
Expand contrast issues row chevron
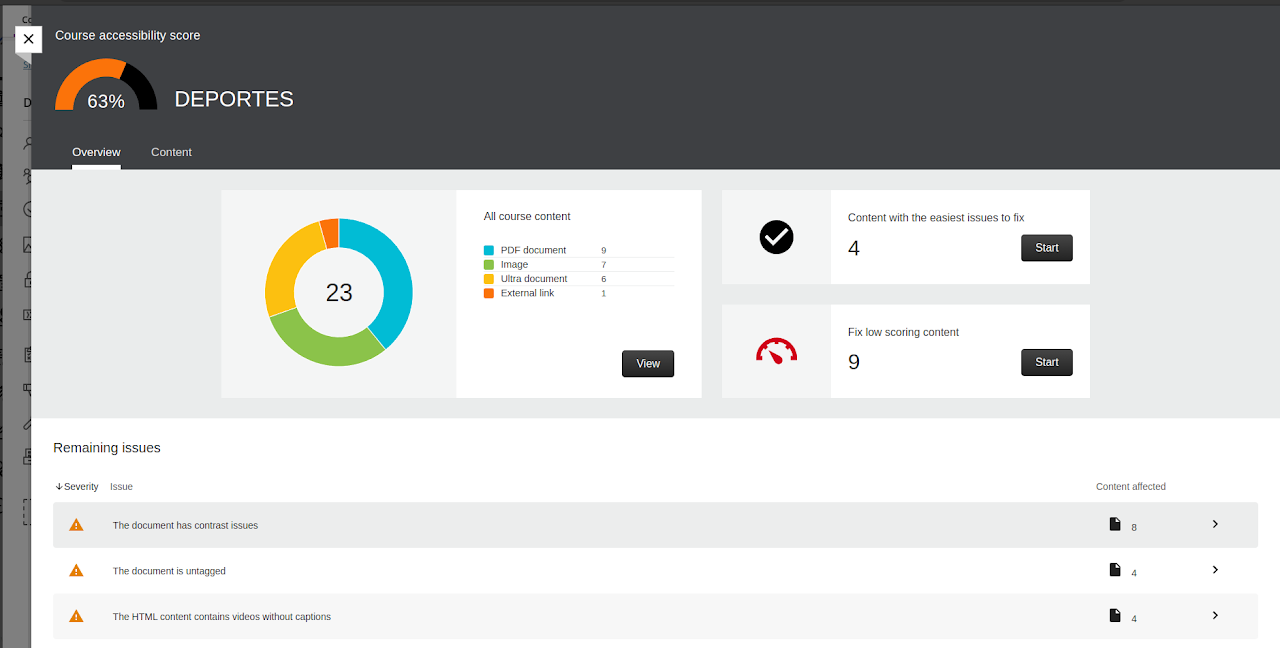pos(1215,524)
